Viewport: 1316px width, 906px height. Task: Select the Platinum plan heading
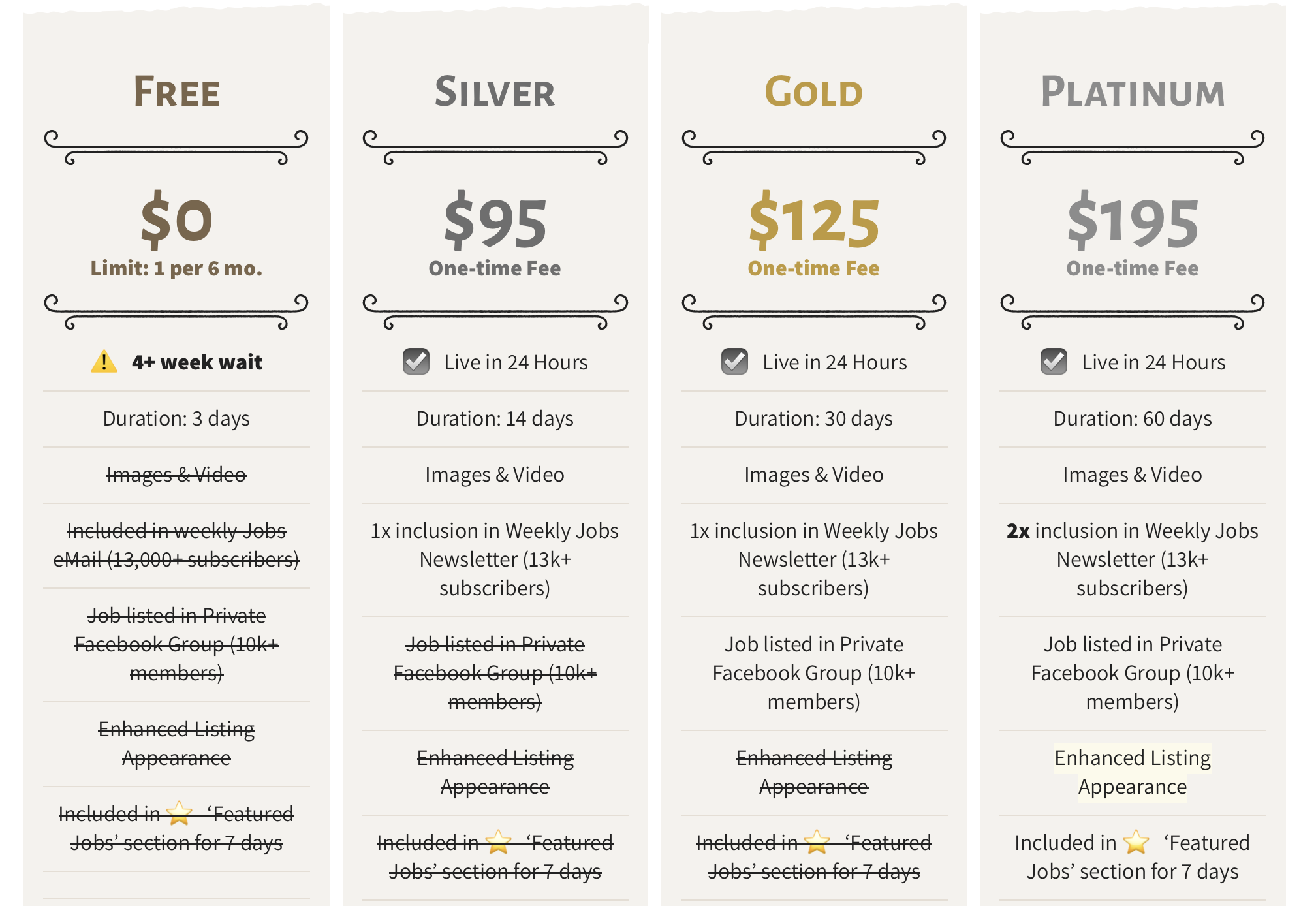click(x=1133, y=91)
